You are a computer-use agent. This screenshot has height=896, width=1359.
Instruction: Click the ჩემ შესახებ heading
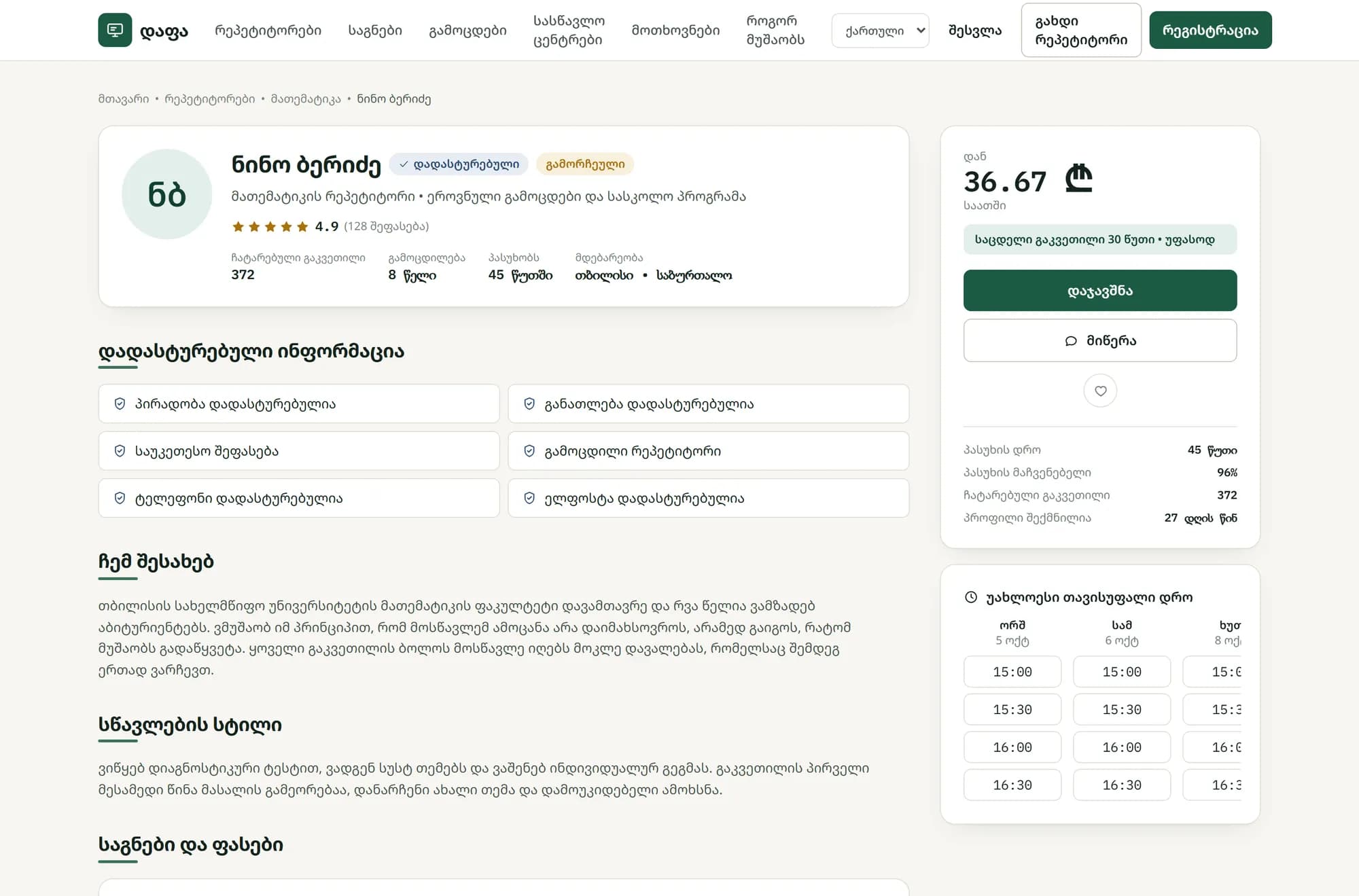click(x=156, y=562)
